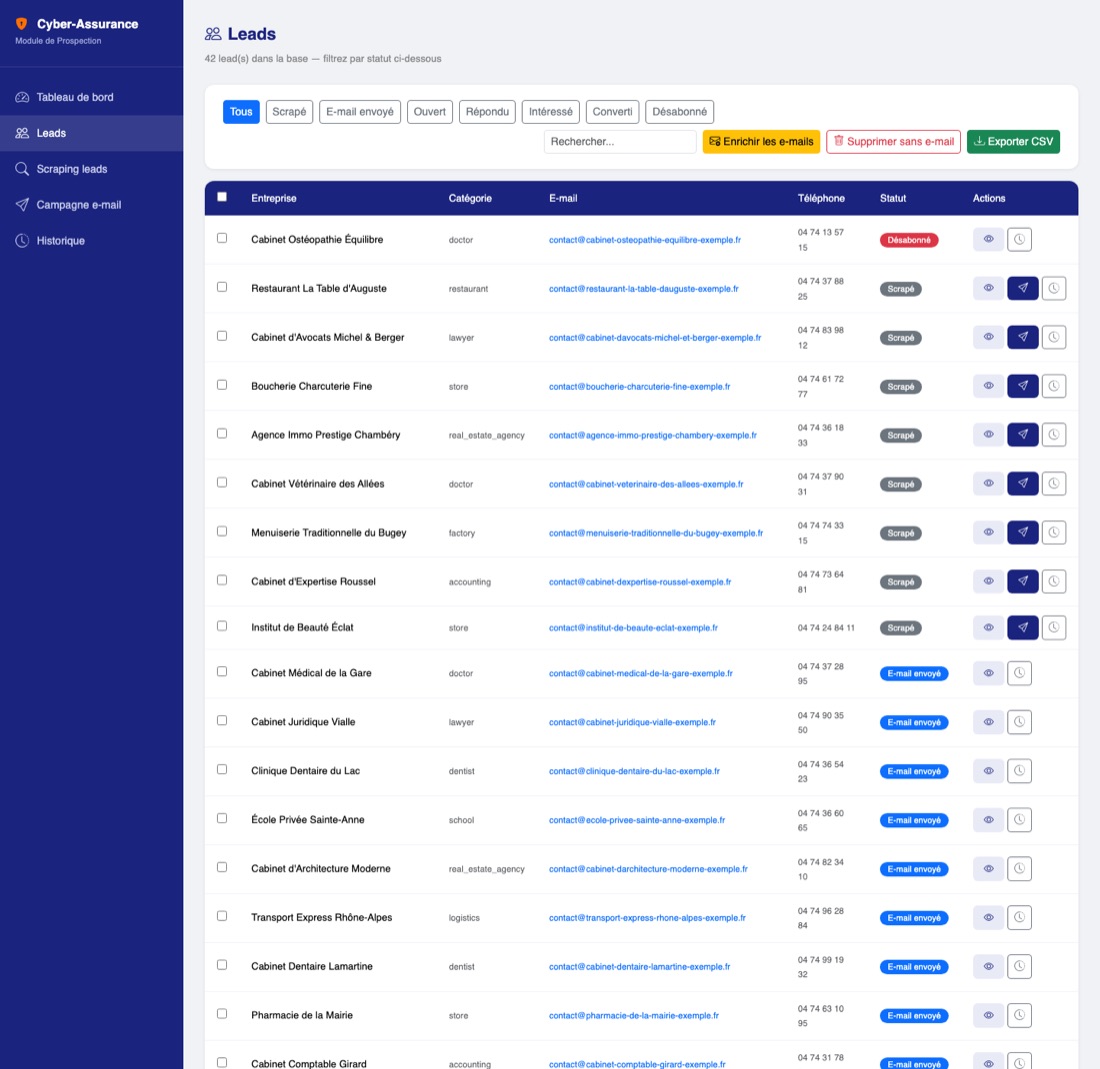Screen dimensions: 1100x1069
Task: Send email to Agence Immo Prestige Chambéry
Action: click(x=1023, y=435)
